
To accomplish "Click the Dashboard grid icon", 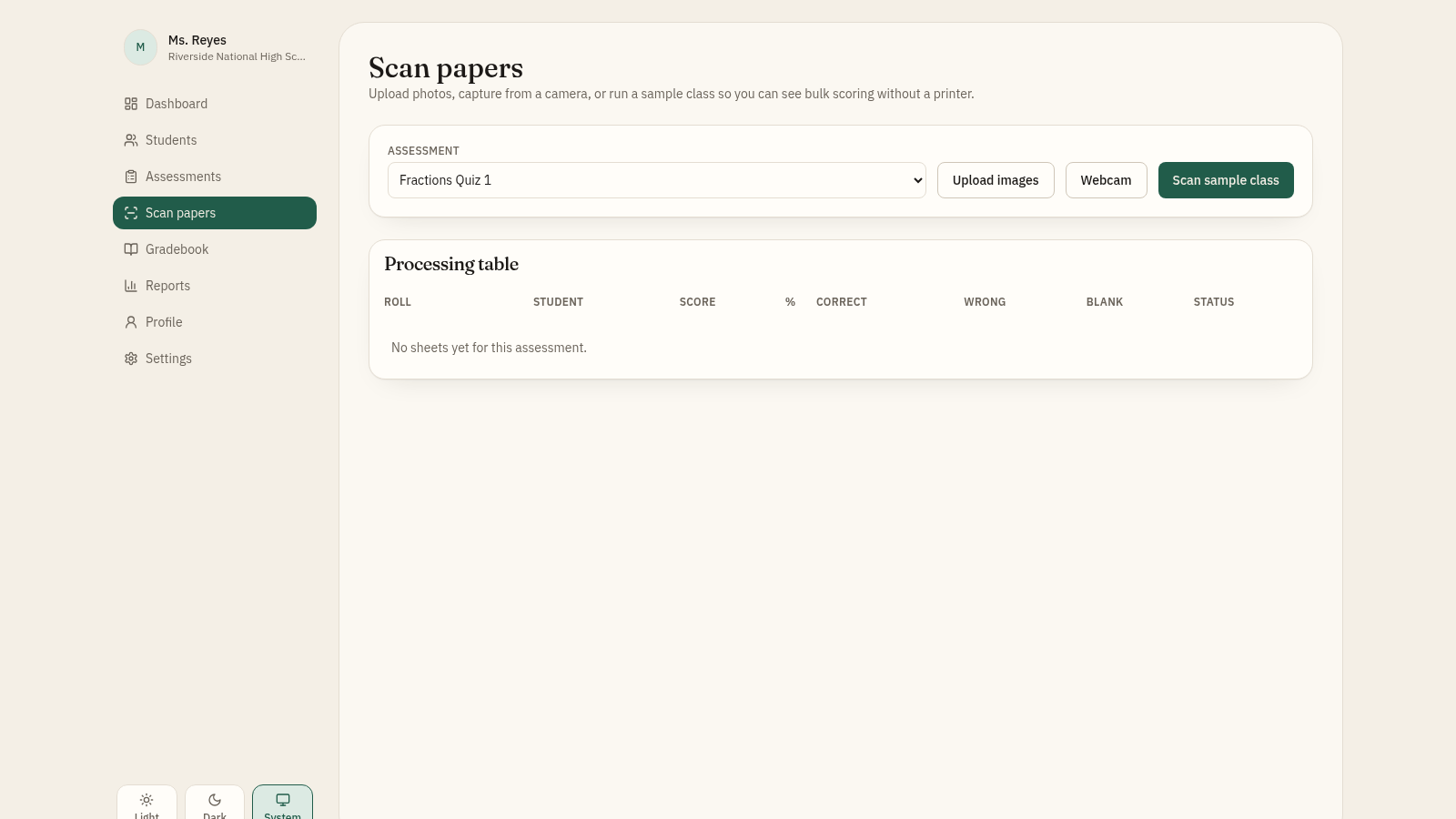I will point(131,104).
